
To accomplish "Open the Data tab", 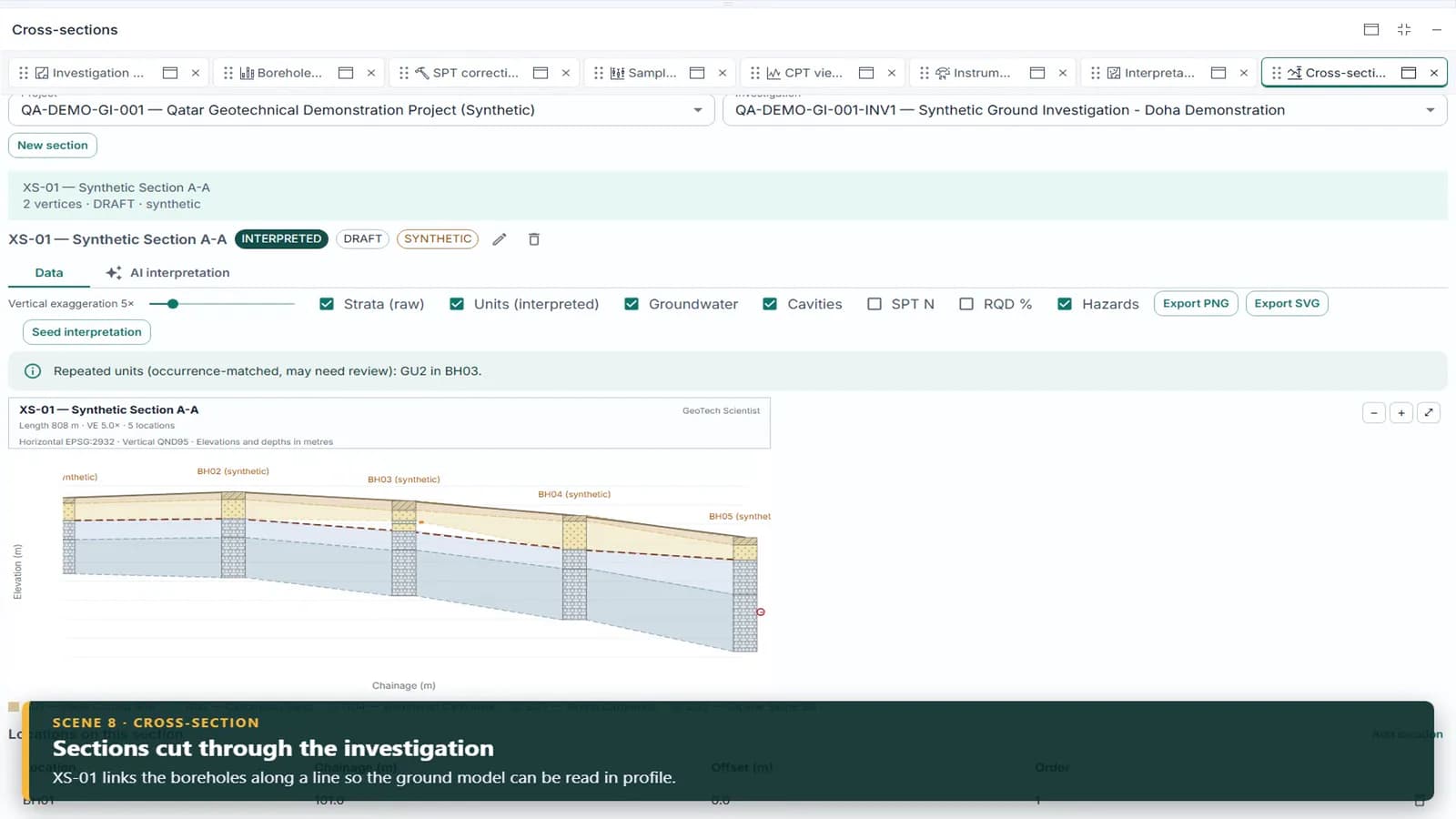I will [x=49, y=273].
